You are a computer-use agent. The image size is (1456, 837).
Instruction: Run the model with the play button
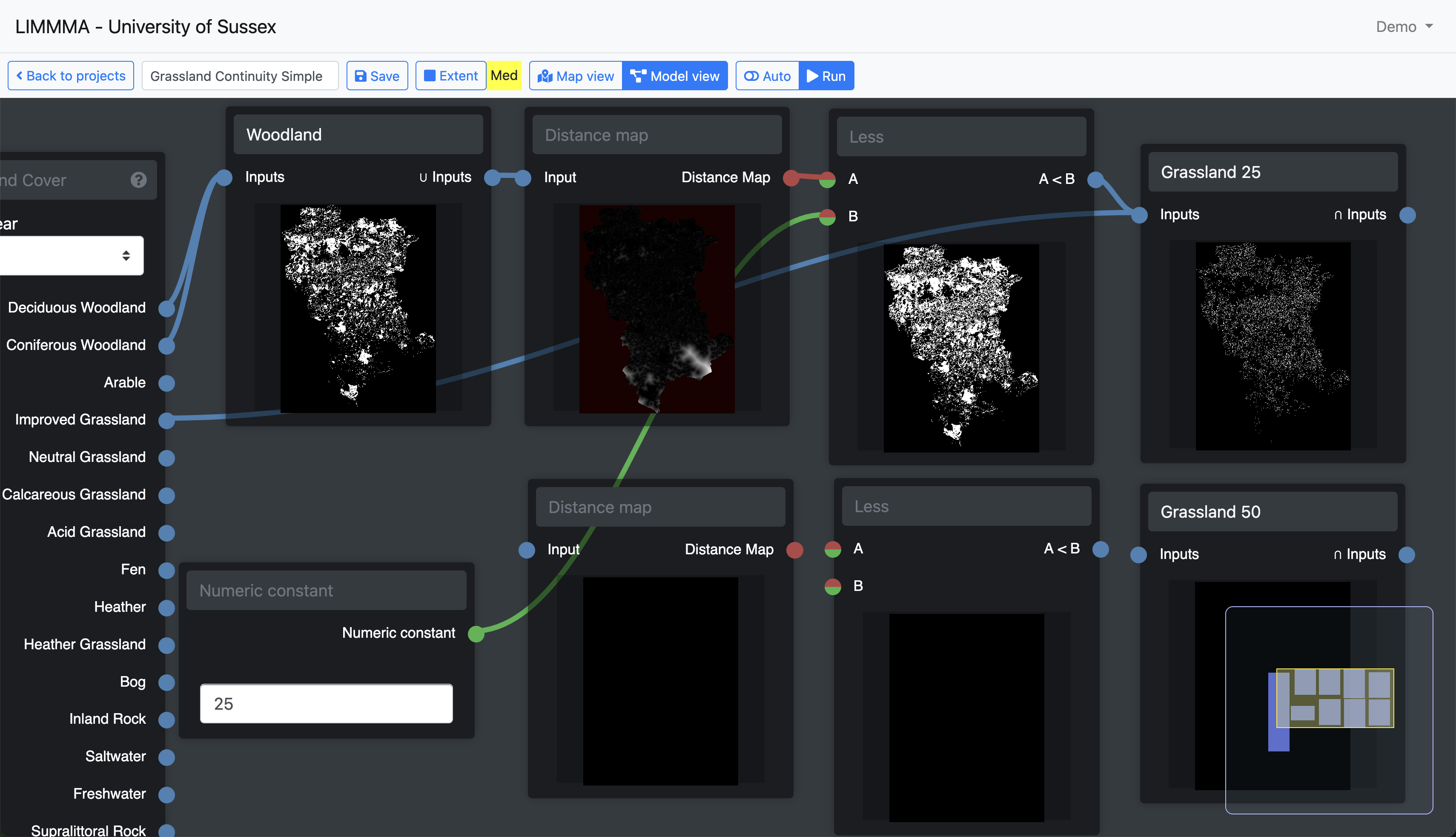(x=826, y=76)
